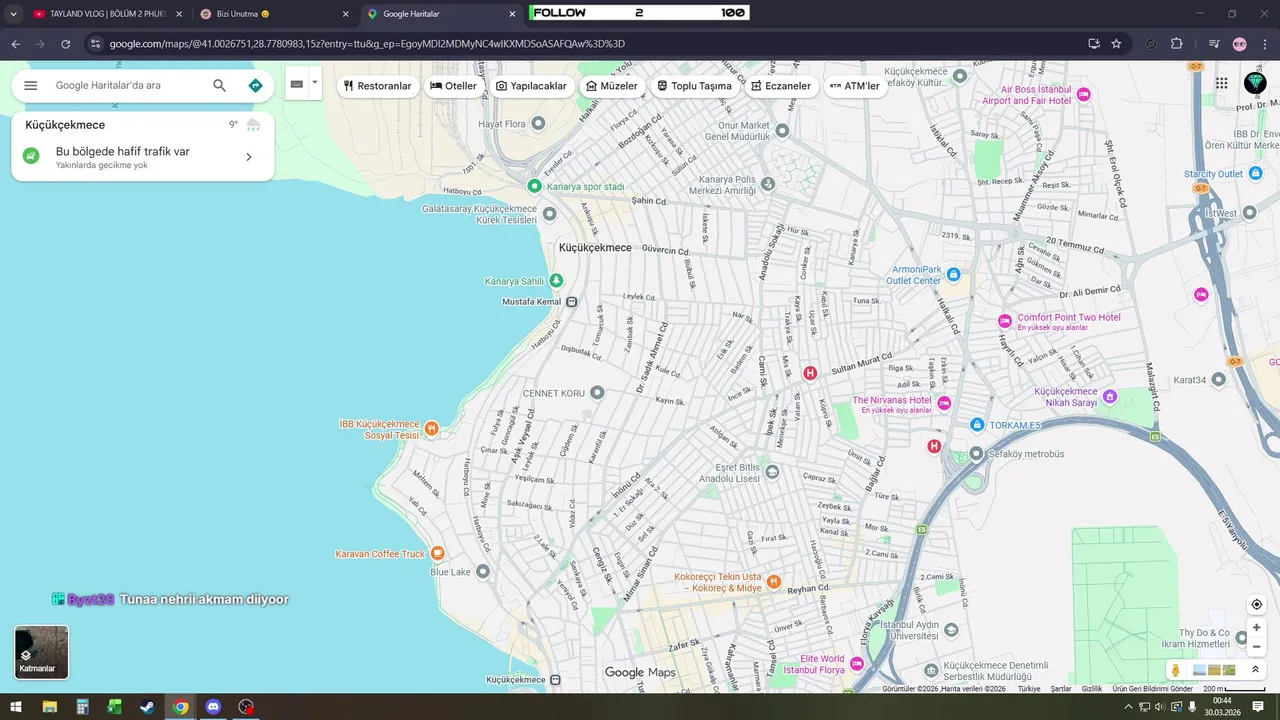Select the Kanarya spor stadı marker
Screen dimensions: 1280x720
click(534, 186)
